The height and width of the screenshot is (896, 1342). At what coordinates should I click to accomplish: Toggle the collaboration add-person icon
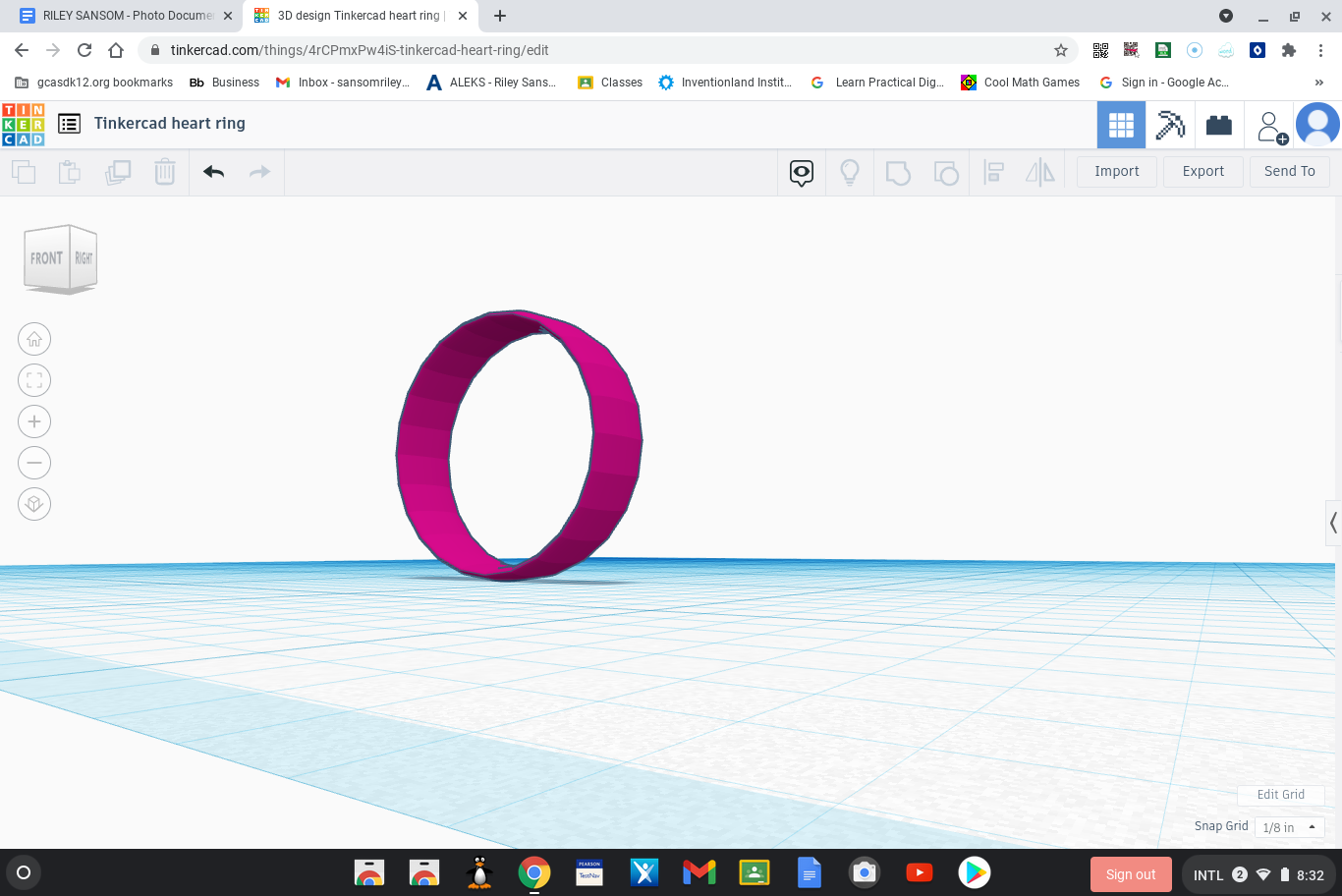tap(1270, 124)
